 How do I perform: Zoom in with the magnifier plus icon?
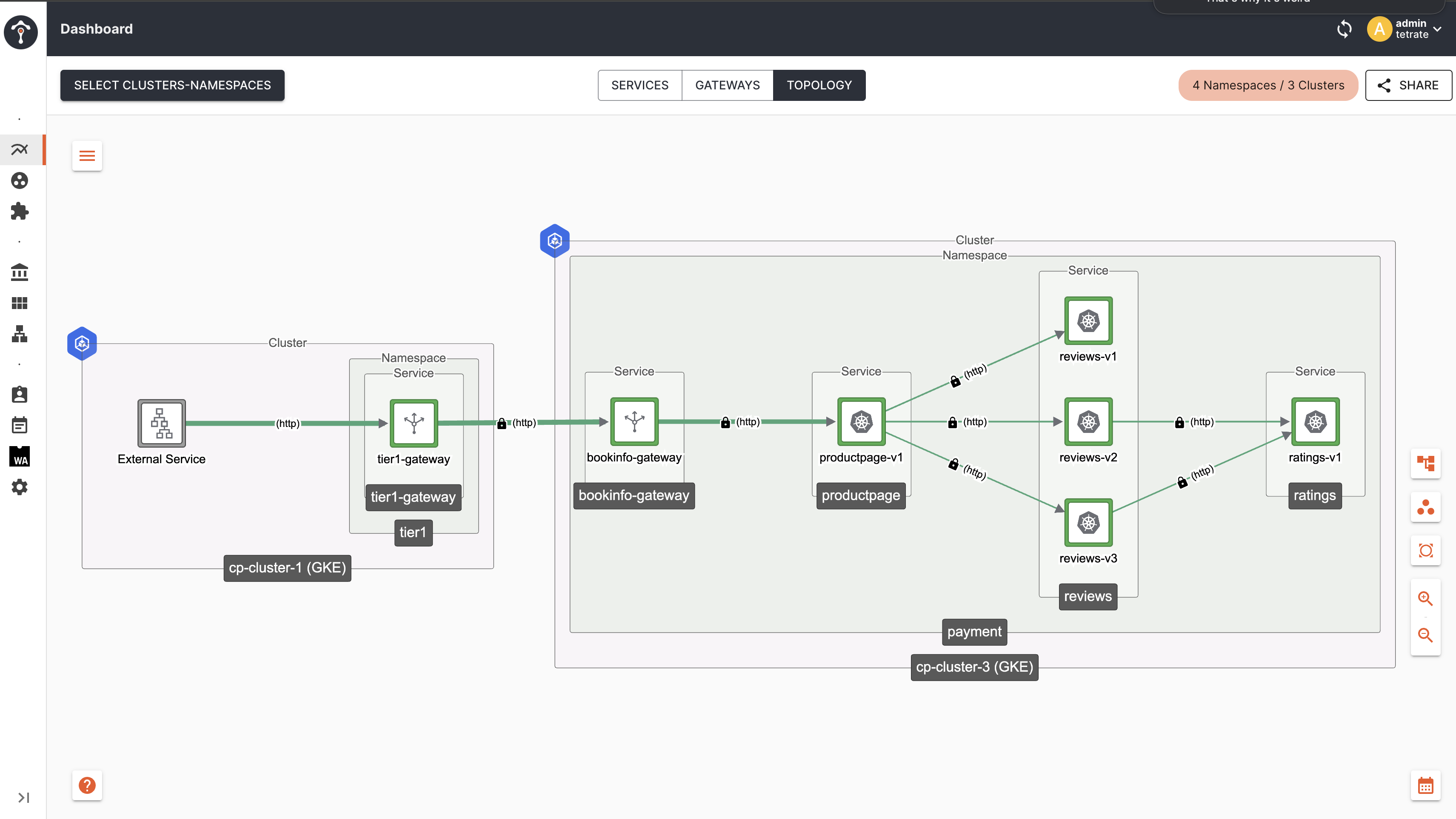(1425, 598)
